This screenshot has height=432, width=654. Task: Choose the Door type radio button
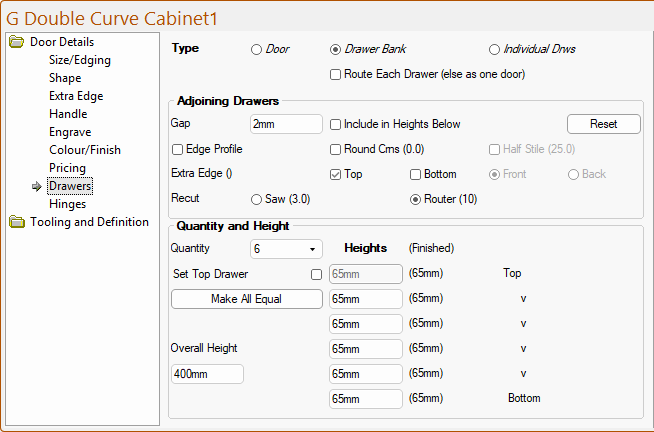pyautogui.click(x=257, y=49)
